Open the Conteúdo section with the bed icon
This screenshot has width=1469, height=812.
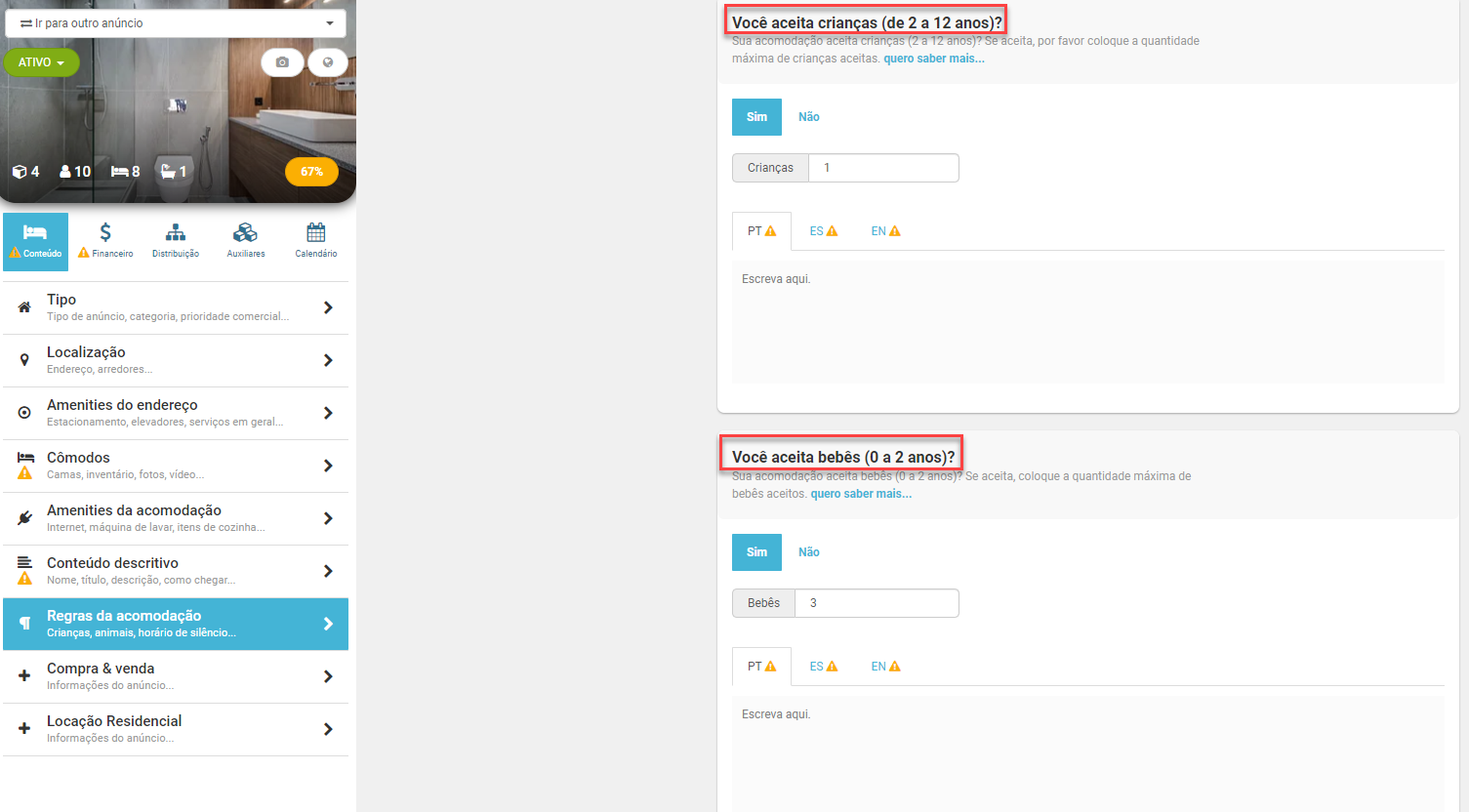tap(35, 241)
